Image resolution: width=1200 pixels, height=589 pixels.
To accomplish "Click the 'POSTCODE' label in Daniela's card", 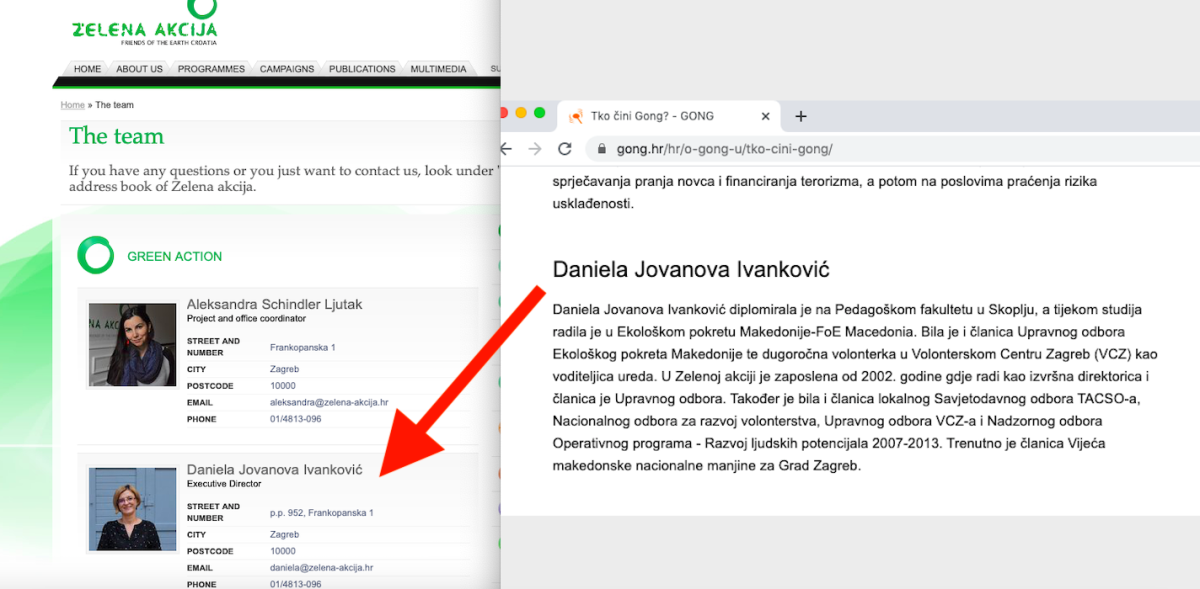I will coord(210,551).
